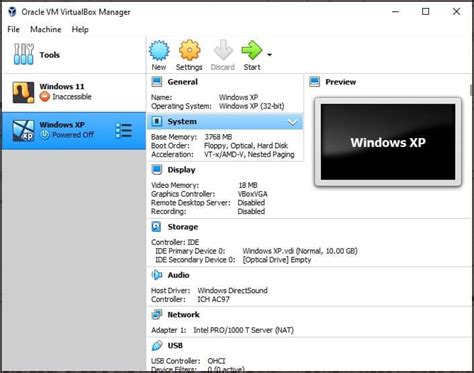Image resolution: width=474 pixels, height=373 pixels.
Task: Click the Discard arrow icon
Action: click(x=223, y=50)
